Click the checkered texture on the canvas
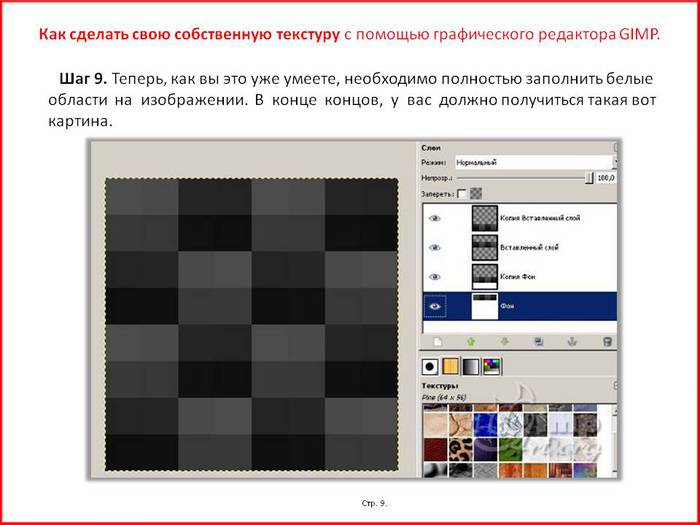 click(252, 325)
